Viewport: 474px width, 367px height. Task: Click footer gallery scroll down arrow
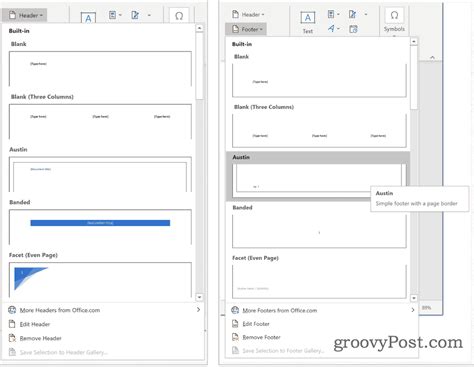[x=414, y=298]
